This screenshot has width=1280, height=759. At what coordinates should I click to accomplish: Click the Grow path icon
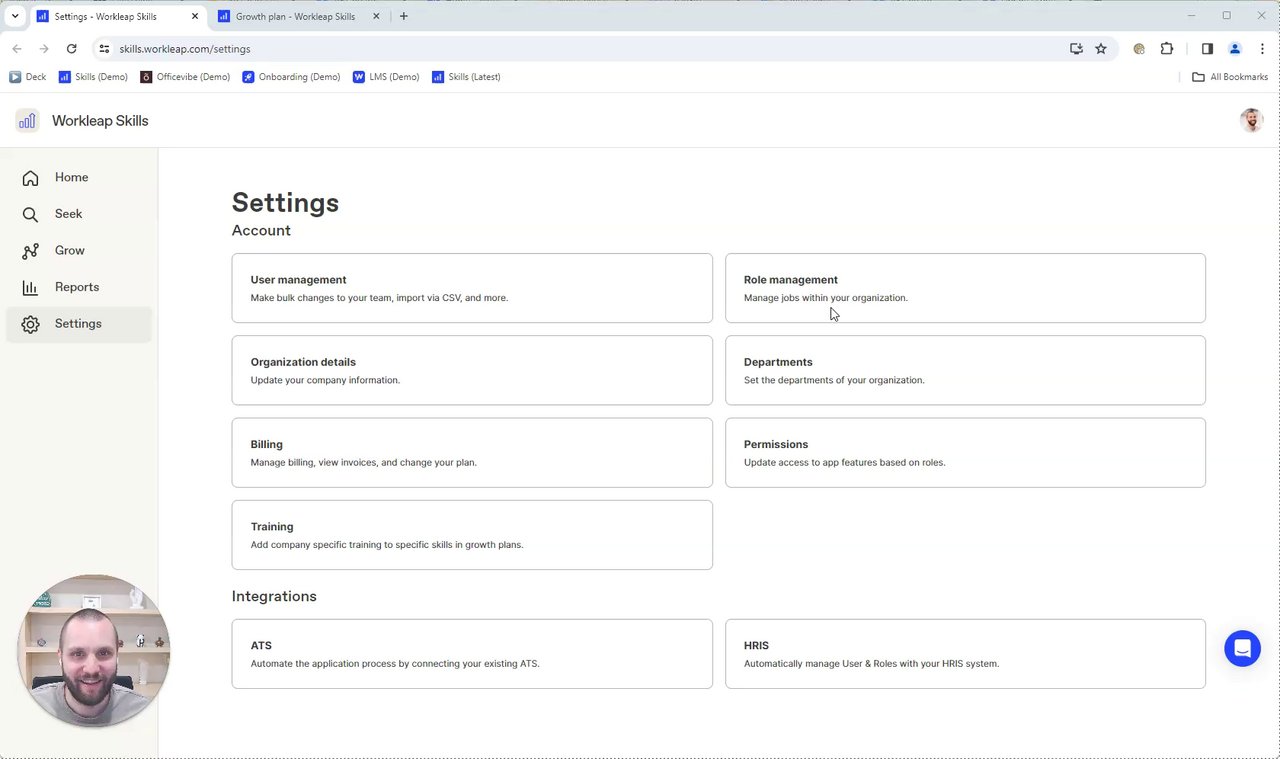coord(31,251)
